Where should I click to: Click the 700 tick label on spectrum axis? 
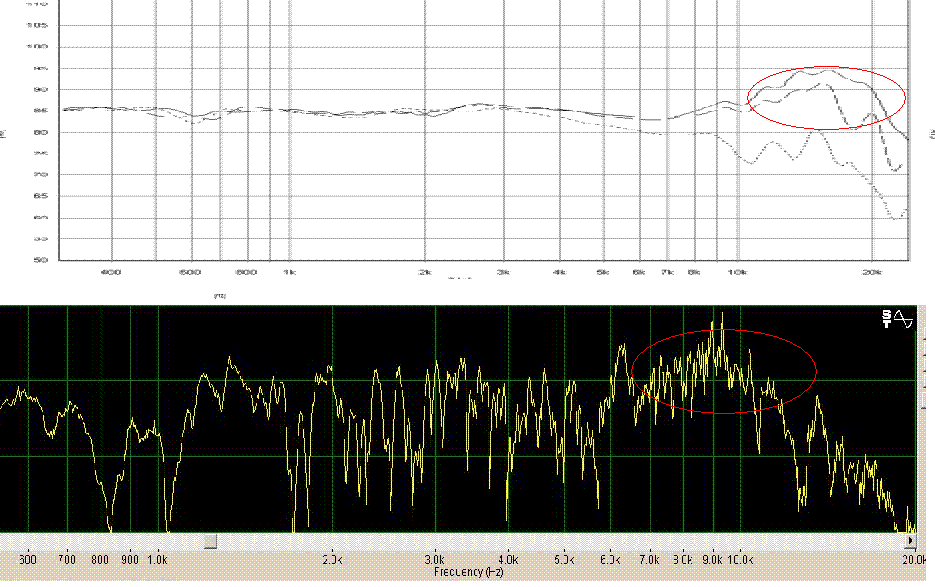pyautogui.click(x=68, y=560)
